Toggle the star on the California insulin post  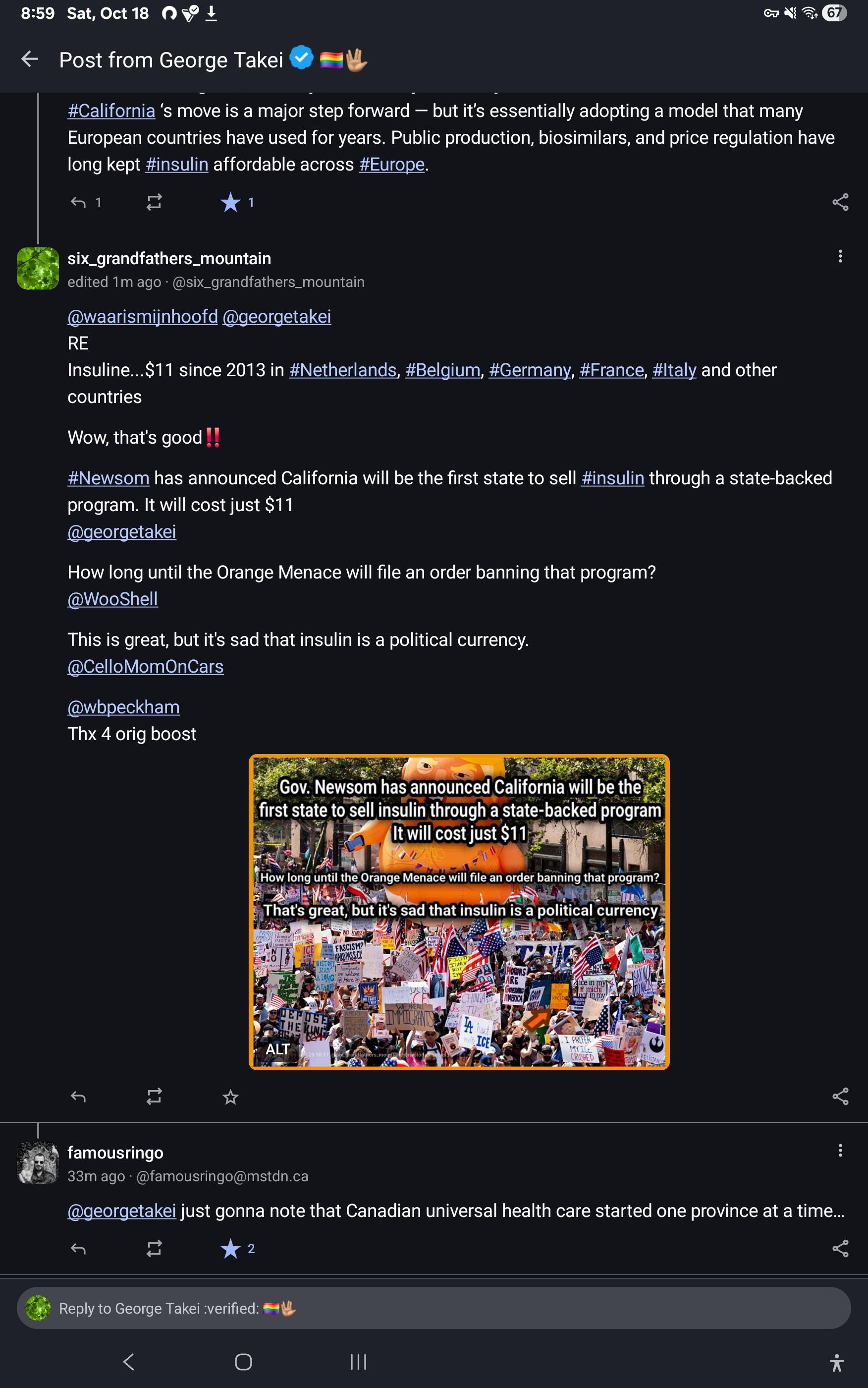pos(230,202)
